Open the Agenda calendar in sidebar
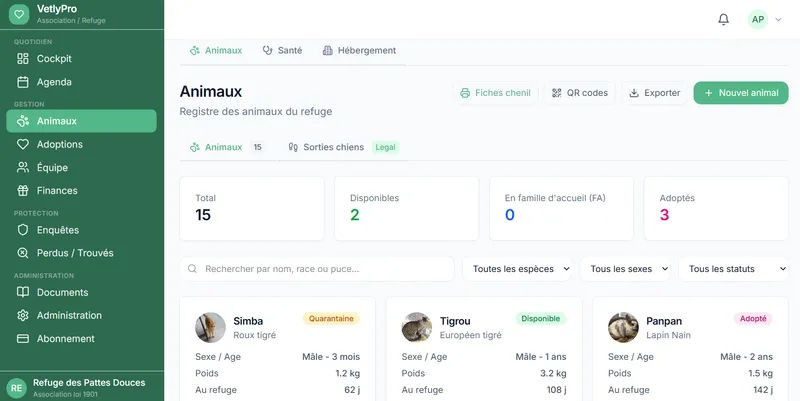 tap(54, 81)
